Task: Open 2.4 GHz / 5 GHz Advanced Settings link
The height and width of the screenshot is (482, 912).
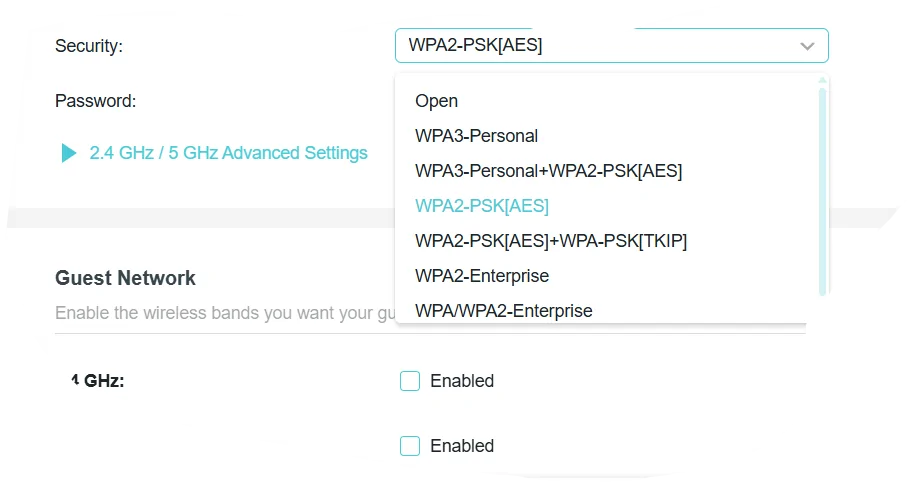Action: point(228,153)
